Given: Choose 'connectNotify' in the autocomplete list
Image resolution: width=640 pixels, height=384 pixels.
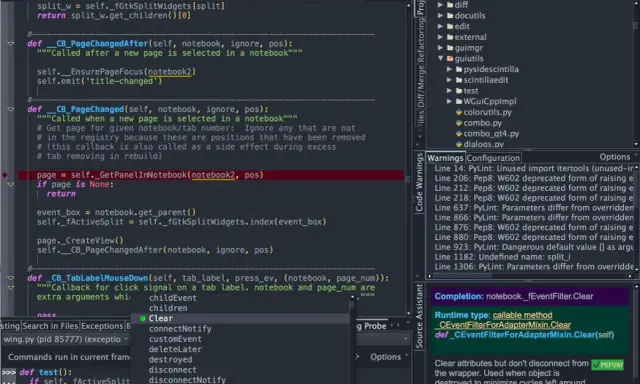Looking at the screenshot, I should 180,329.
